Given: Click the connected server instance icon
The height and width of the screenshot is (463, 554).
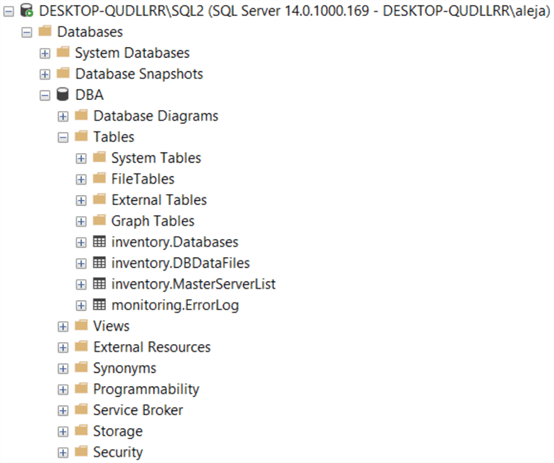Looking at the screenshot, I should [26, 10].
